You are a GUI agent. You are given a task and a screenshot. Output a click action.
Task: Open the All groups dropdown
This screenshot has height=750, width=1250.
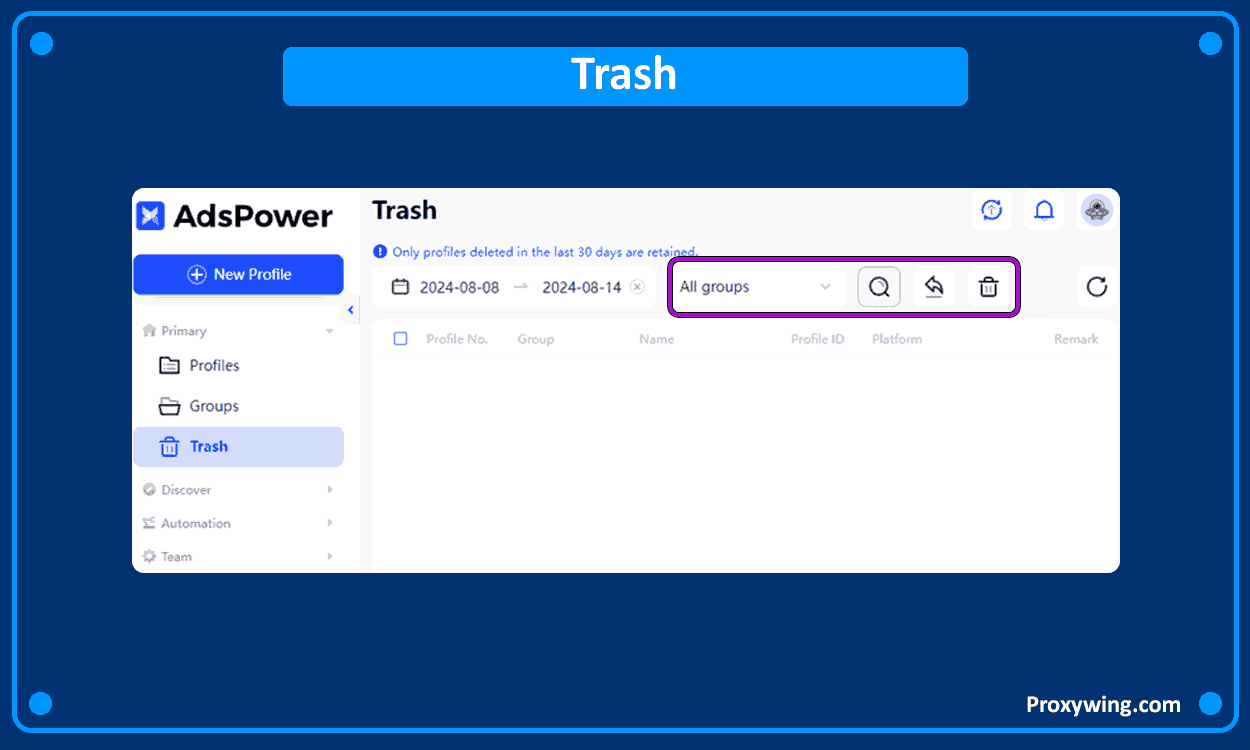pyautogui.click(x=755, y=287)
